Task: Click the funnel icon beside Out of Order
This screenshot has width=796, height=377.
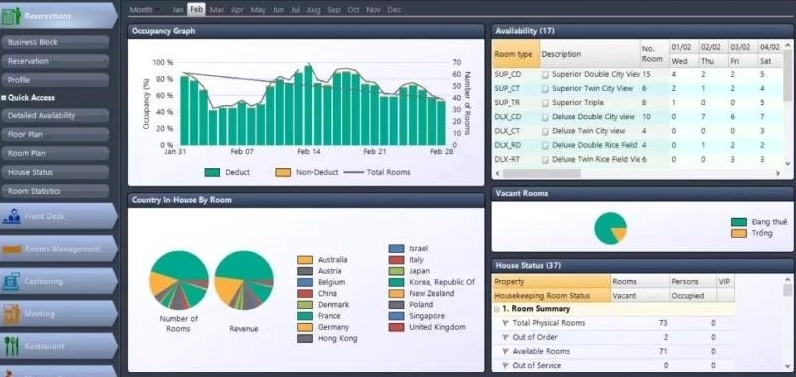Action: coord(506,337)
